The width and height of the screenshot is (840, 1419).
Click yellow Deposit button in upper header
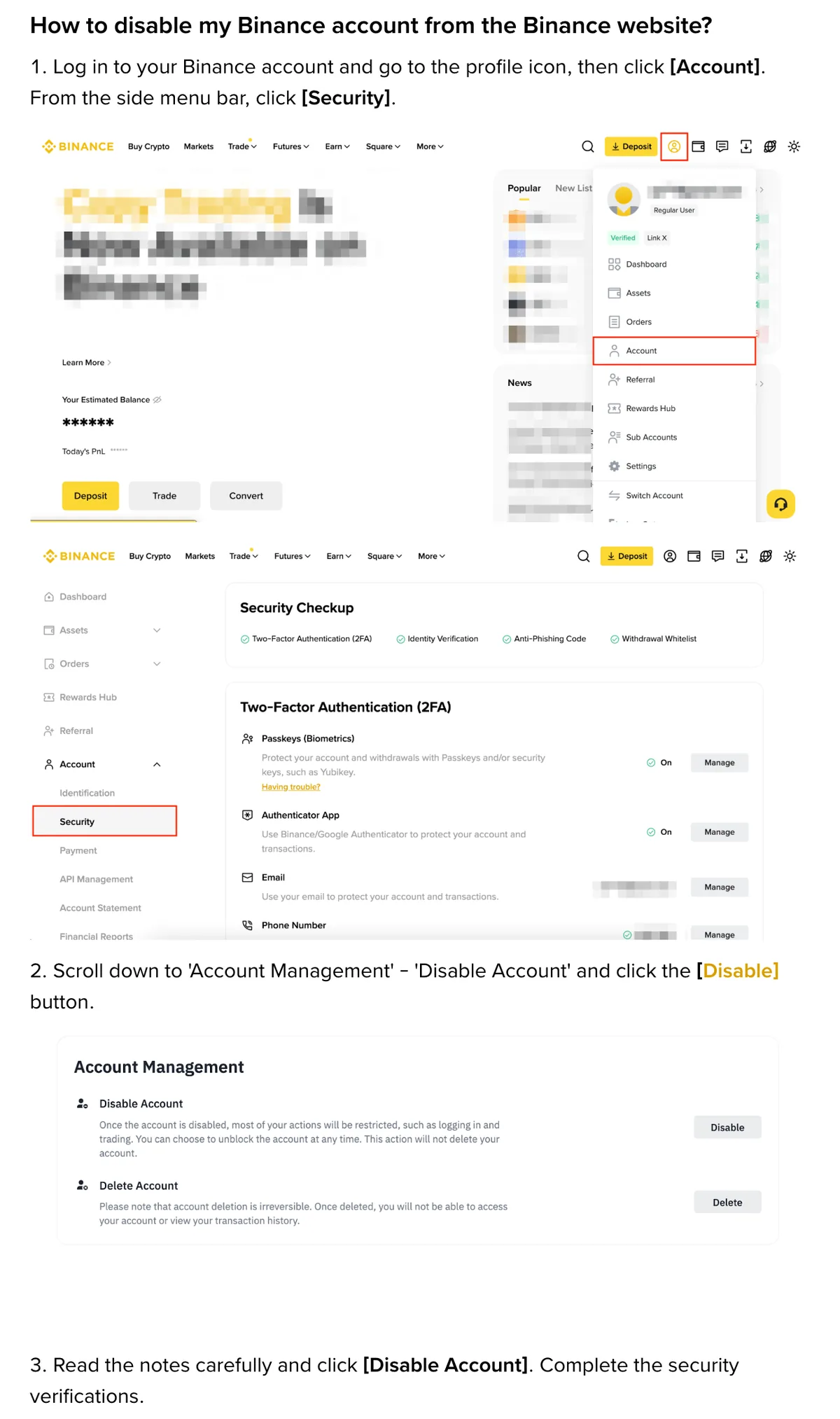tap(631, 146)
